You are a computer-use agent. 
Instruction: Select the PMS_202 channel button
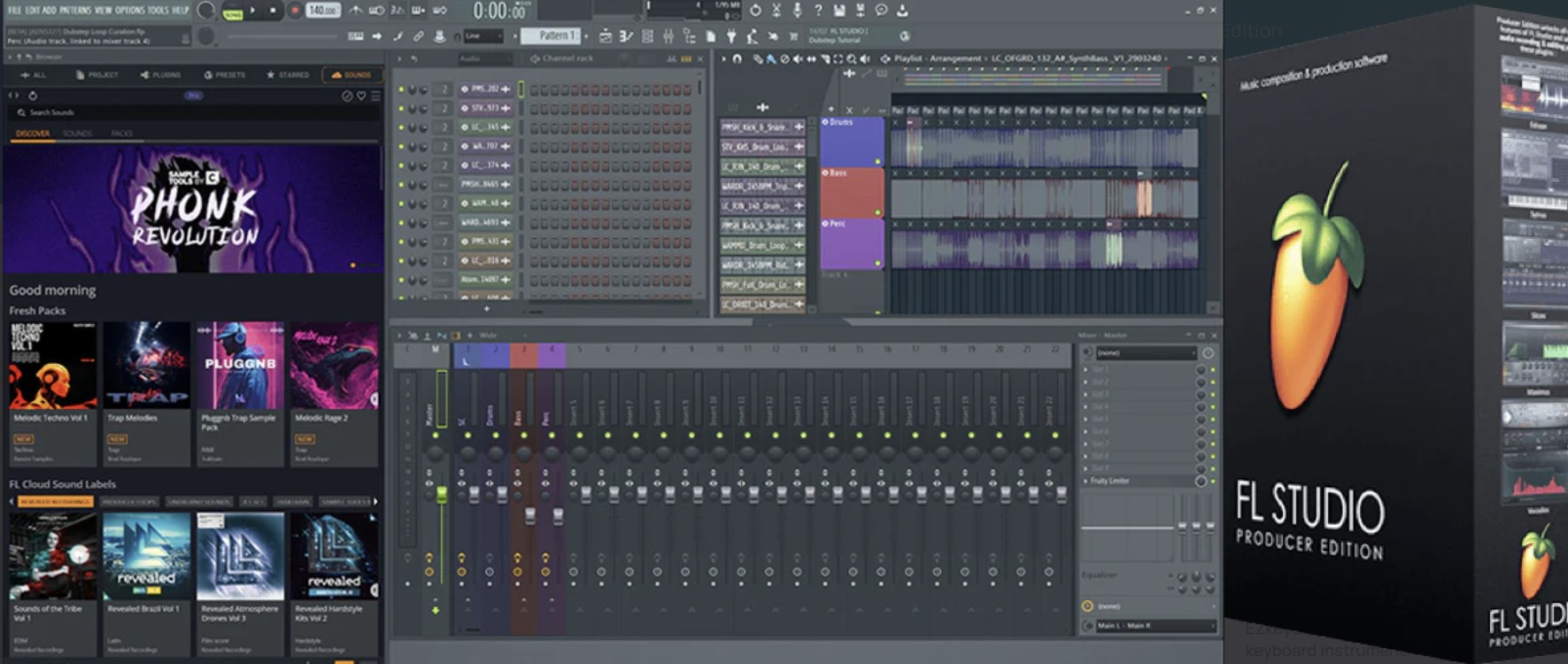coord(485,89)
